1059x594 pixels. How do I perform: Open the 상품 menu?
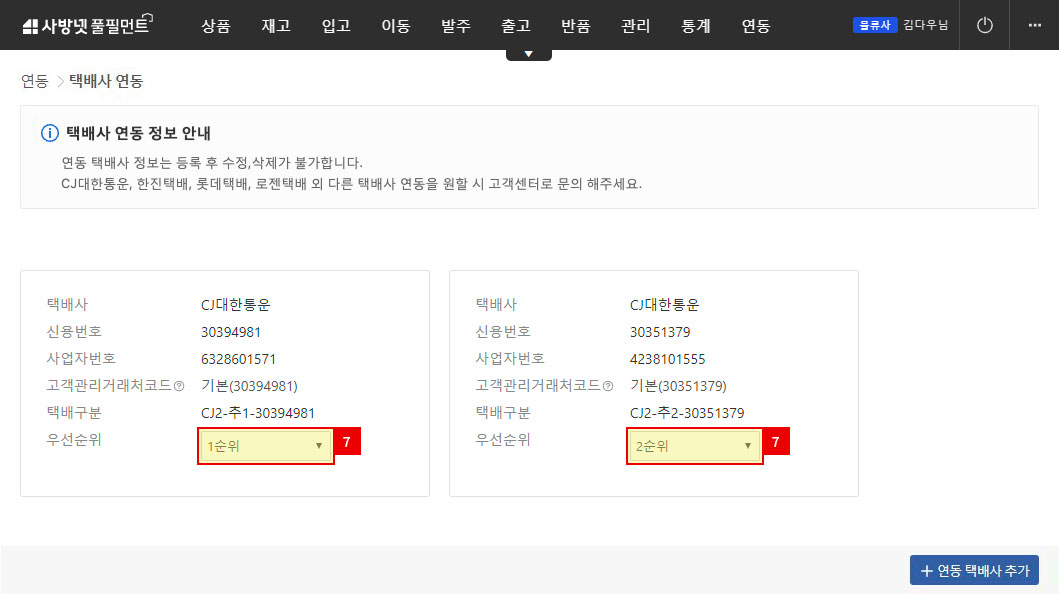click(x=215, y=26)
